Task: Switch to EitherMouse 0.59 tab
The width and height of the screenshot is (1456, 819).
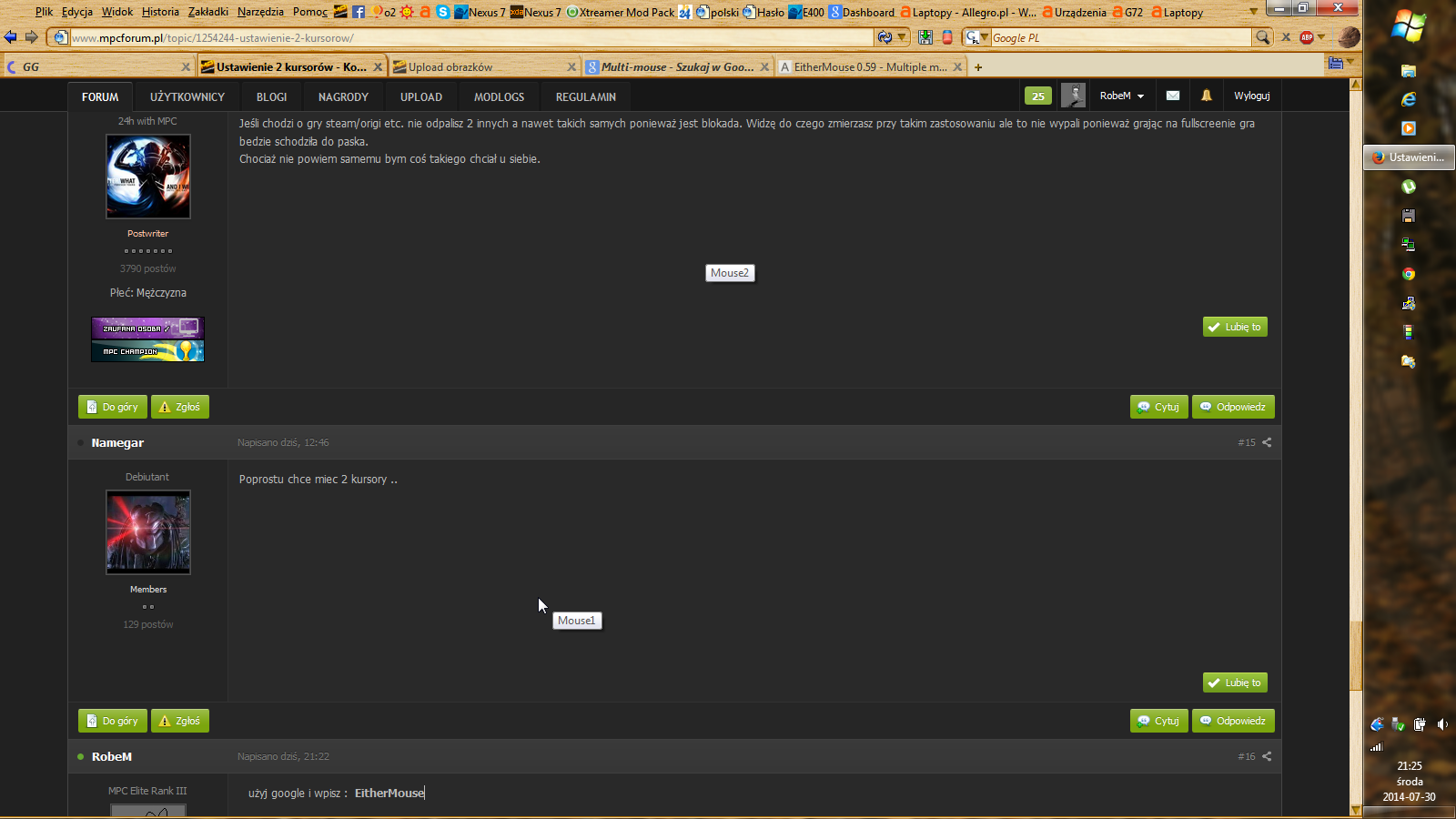Action: pyautogui.click(x=871, y=66)
